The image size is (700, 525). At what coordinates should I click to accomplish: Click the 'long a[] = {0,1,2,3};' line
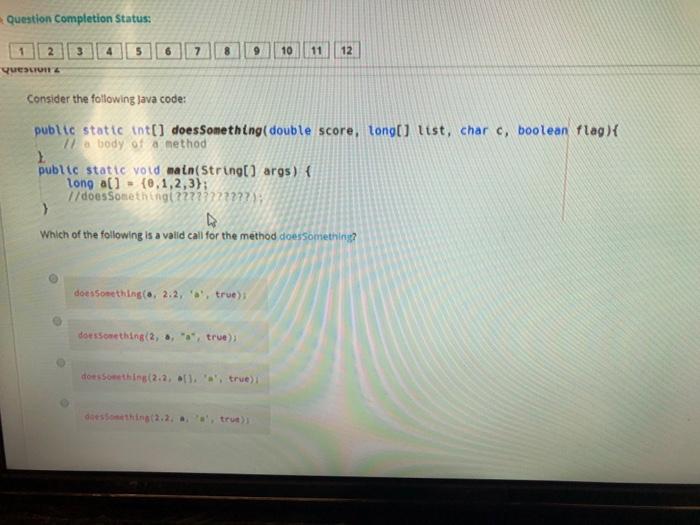tap(137, 183)
